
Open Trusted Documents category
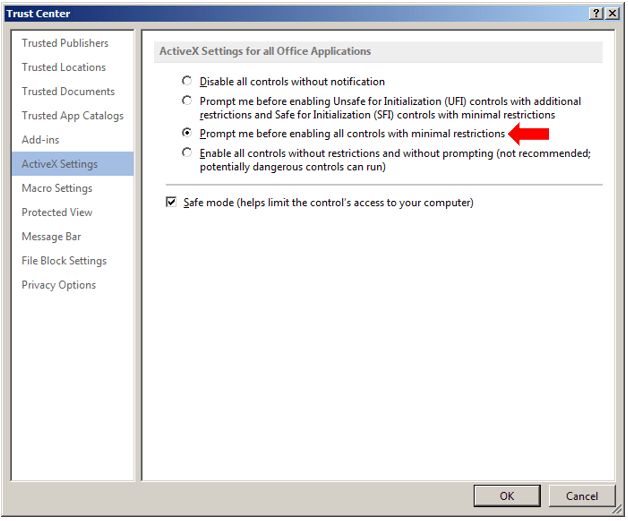68,91
